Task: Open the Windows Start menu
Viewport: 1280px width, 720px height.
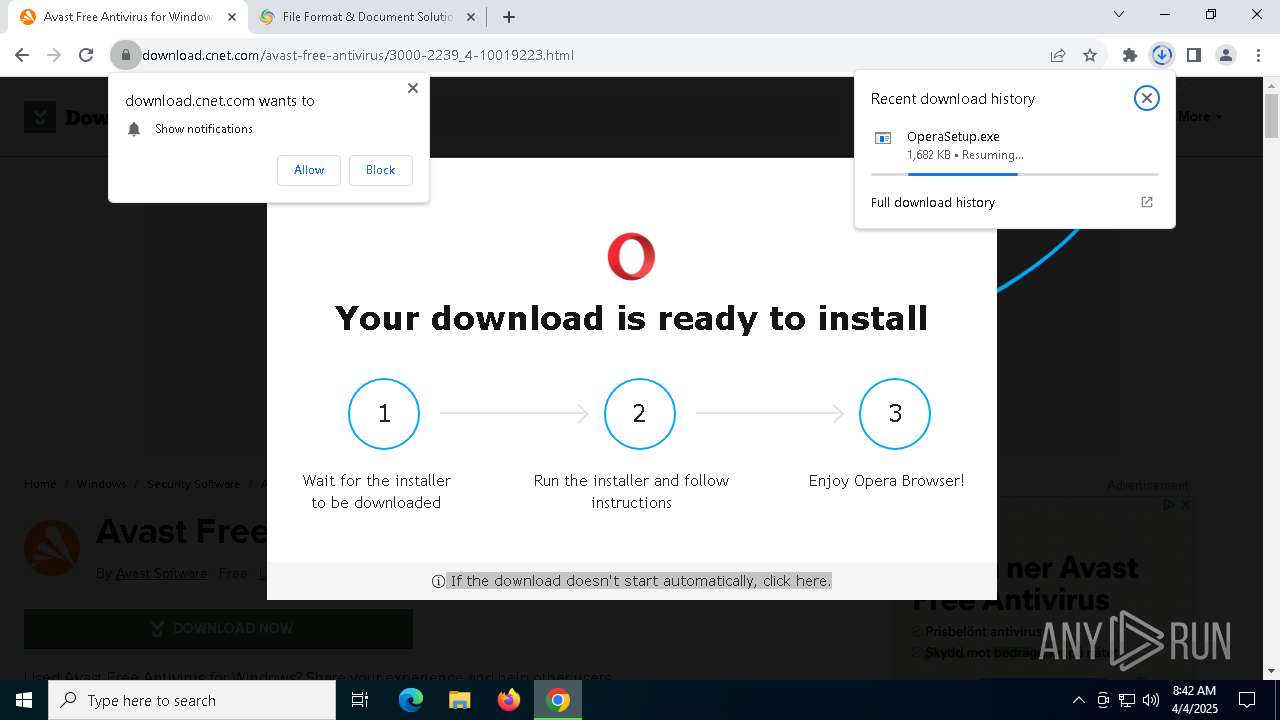Action: [x=24, y=700]
